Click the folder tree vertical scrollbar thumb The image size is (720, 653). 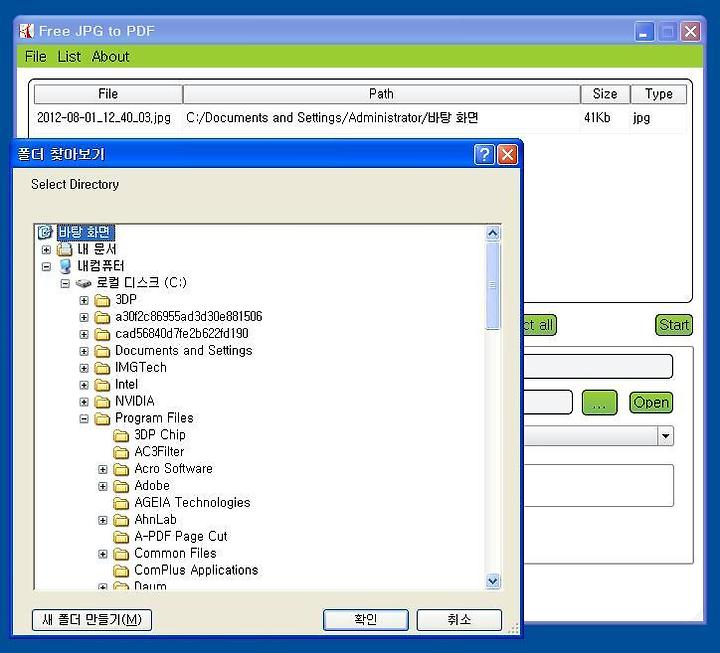click(493, 286)
